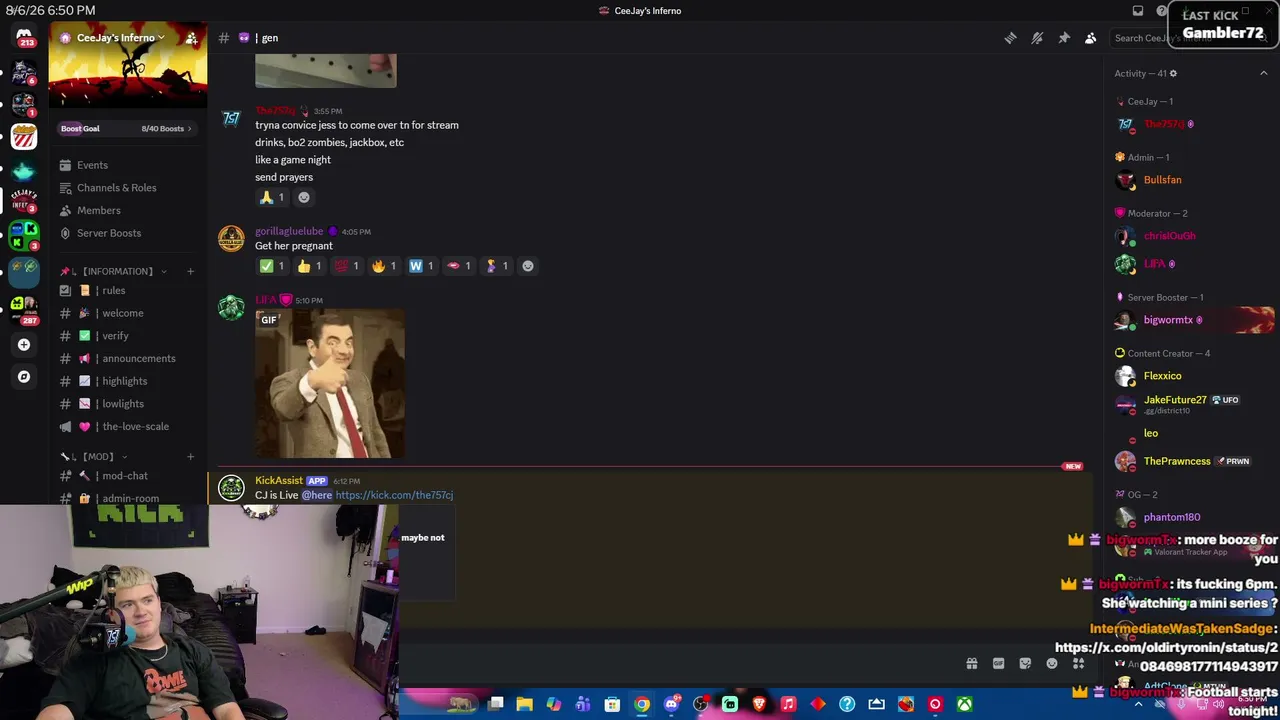Open the apps launcher icon in message bar

1079,663
